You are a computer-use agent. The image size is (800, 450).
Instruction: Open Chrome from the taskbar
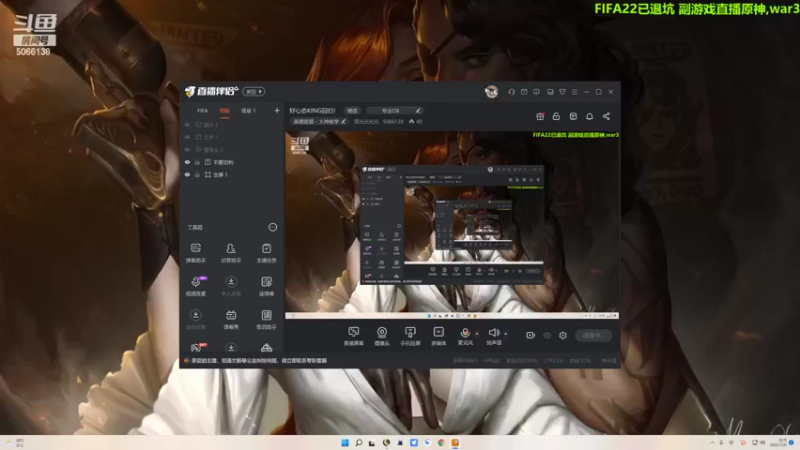(441, 442)
